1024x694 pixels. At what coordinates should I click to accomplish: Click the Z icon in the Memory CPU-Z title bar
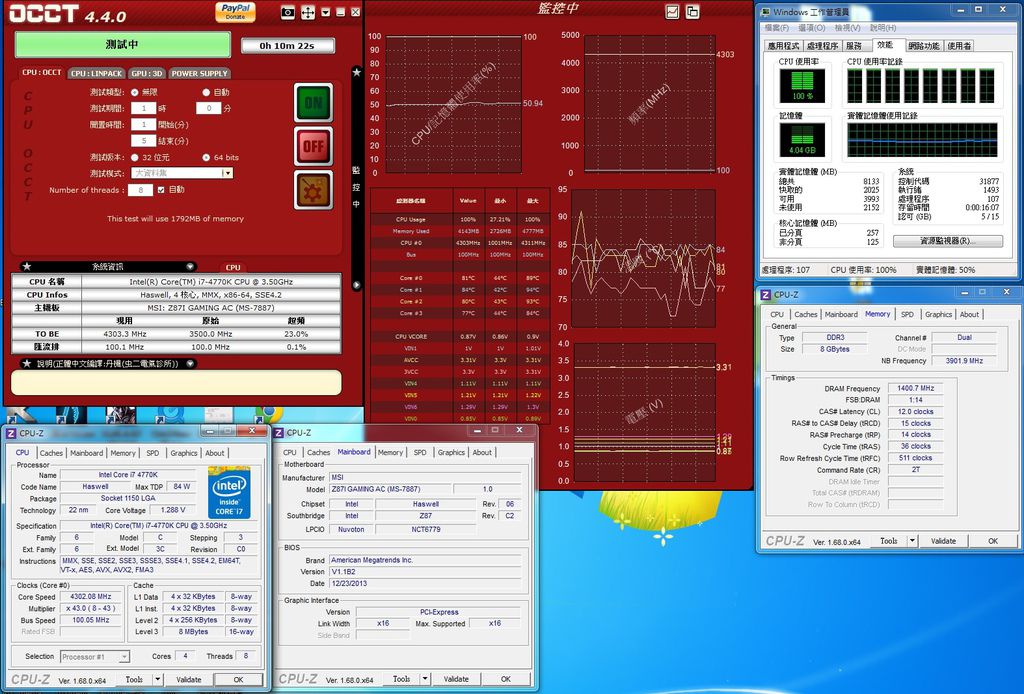765,294
